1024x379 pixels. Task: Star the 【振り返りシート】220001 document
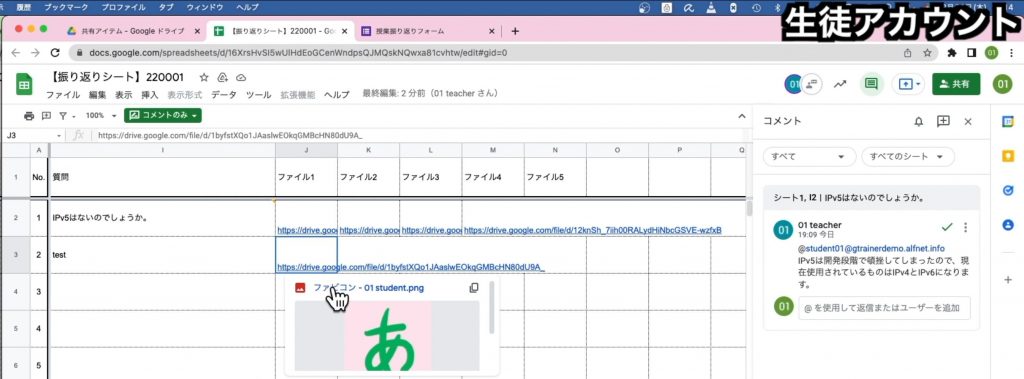pos(204,77)
